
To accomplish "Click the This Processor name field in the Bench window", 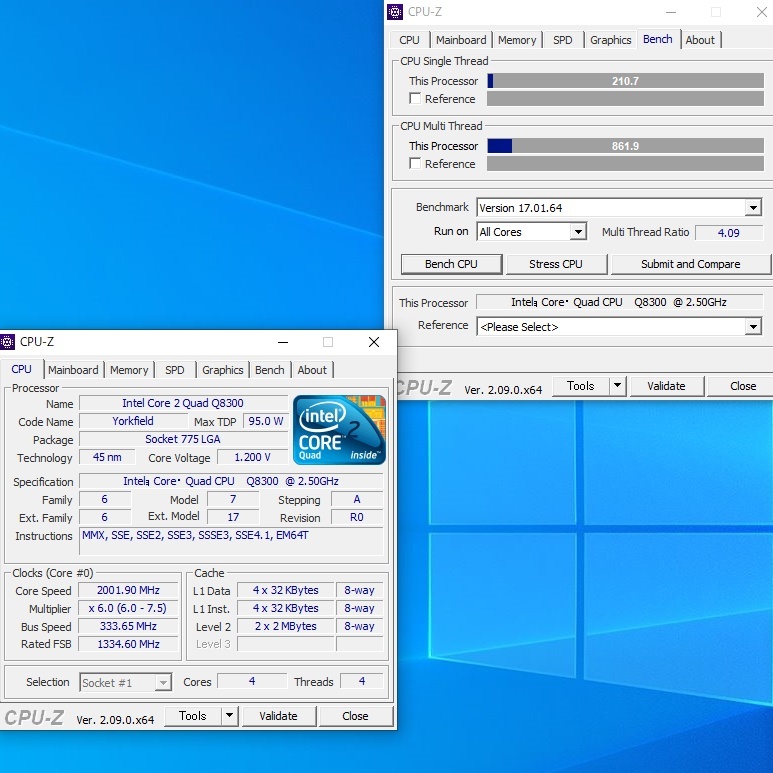I will [620, 302].
